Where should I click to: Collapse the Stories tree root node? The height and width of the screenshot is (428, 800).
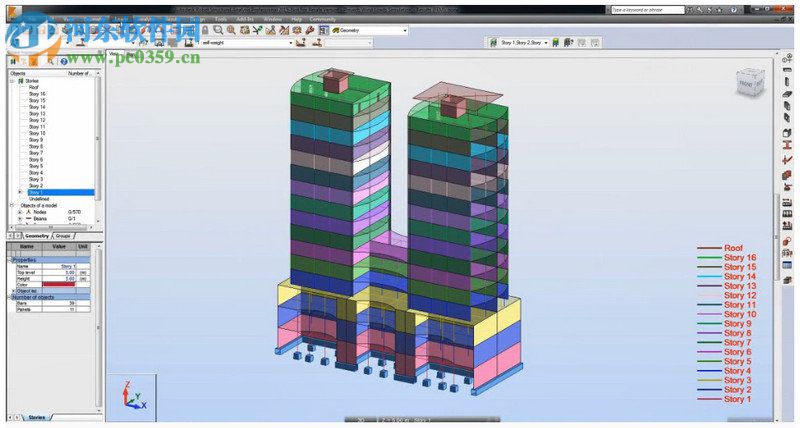point(12,81)
